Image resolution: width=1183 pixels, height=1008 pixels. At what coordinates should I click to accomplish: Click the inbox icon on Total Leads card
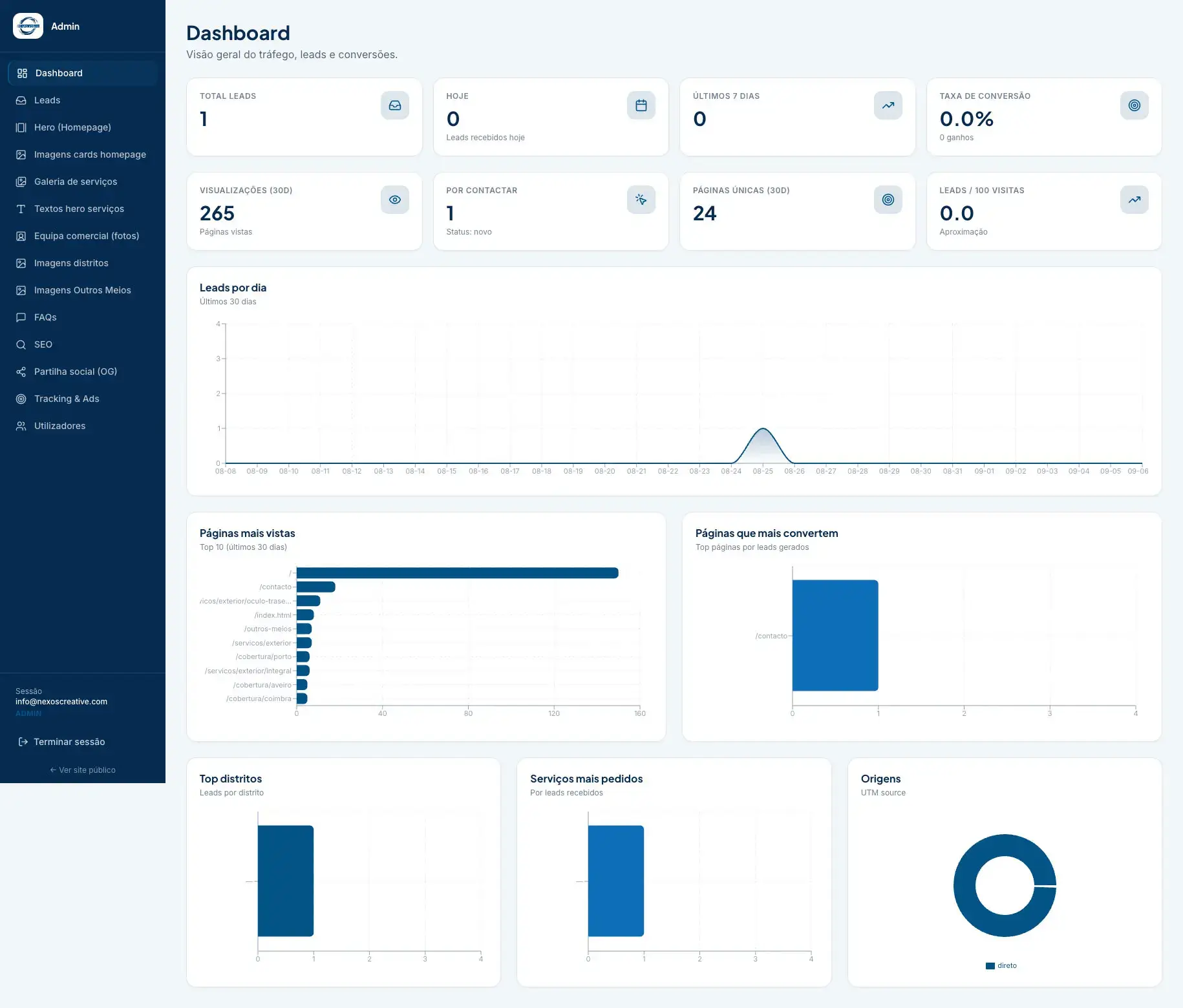point(395,105)
